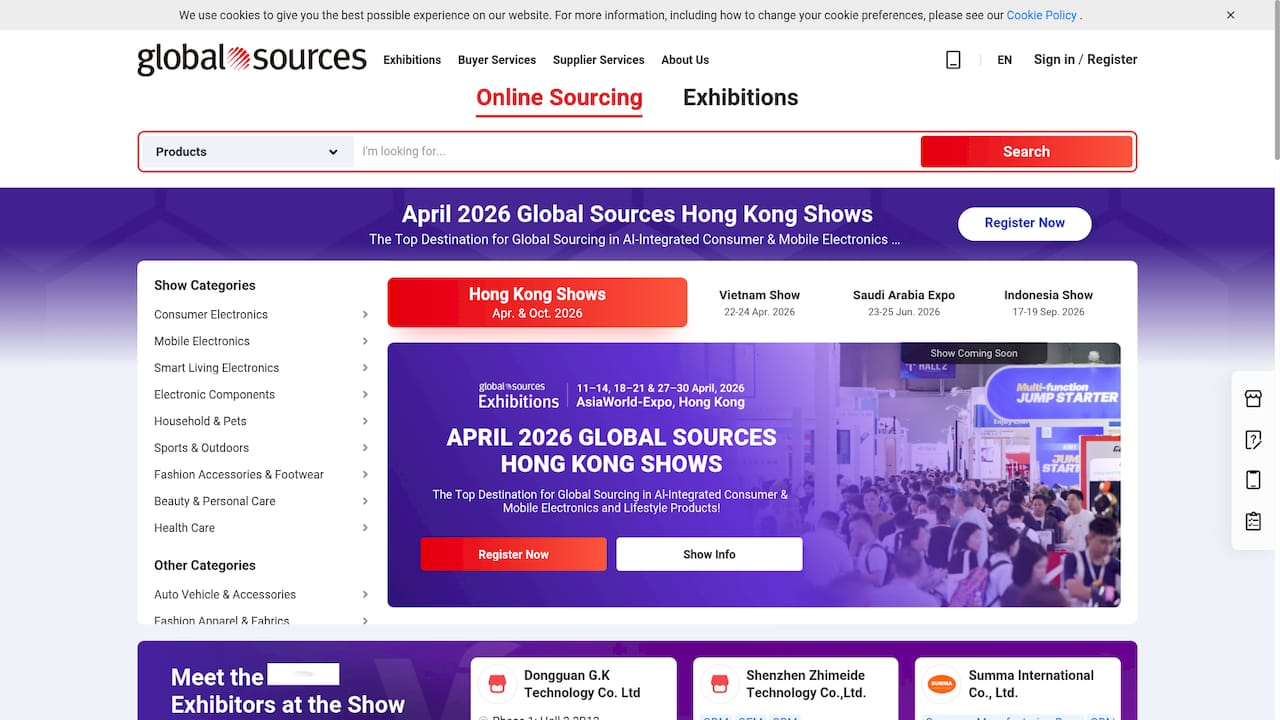Click Dongguan G.K Technology store icon

[497, 684]
